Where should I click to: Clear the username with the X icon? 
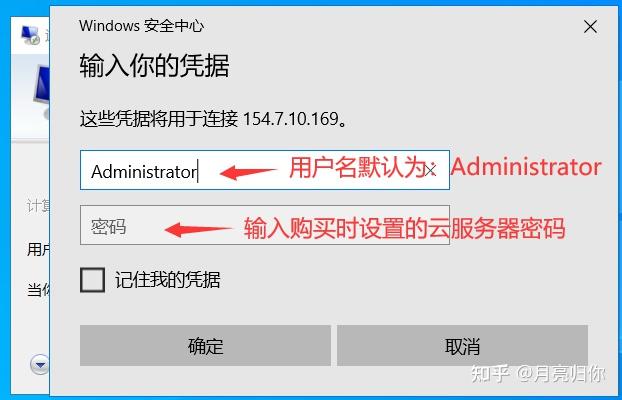point(430,171)
